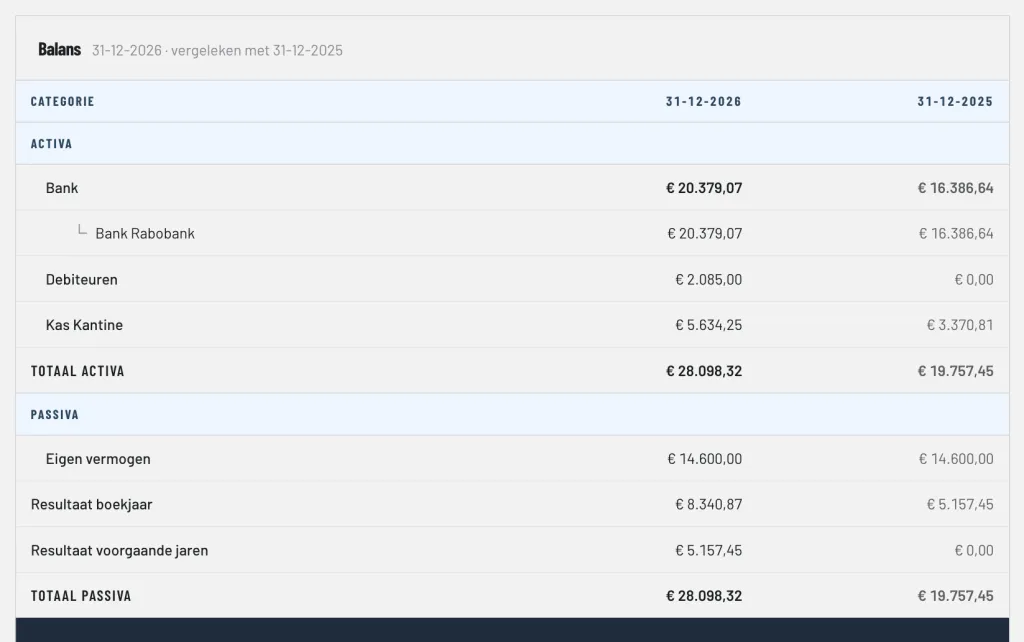Click Debiteuren amount € 2.085,00
Image resolution: width=1024 pixels, height=642 pixels.
click(709, 280)
